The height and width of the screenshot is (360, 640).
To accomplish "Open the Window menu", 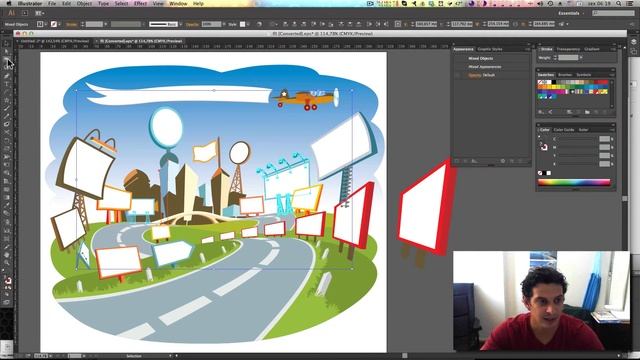I will [178, 4].
